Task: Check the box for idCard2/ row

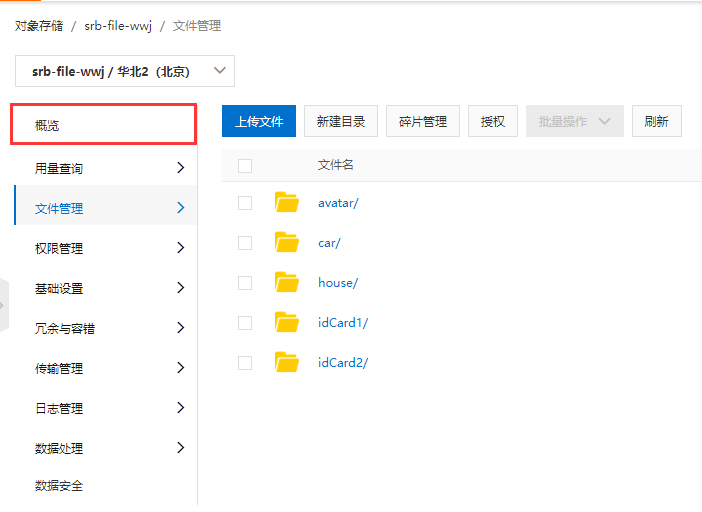Action: coord(245,363)
